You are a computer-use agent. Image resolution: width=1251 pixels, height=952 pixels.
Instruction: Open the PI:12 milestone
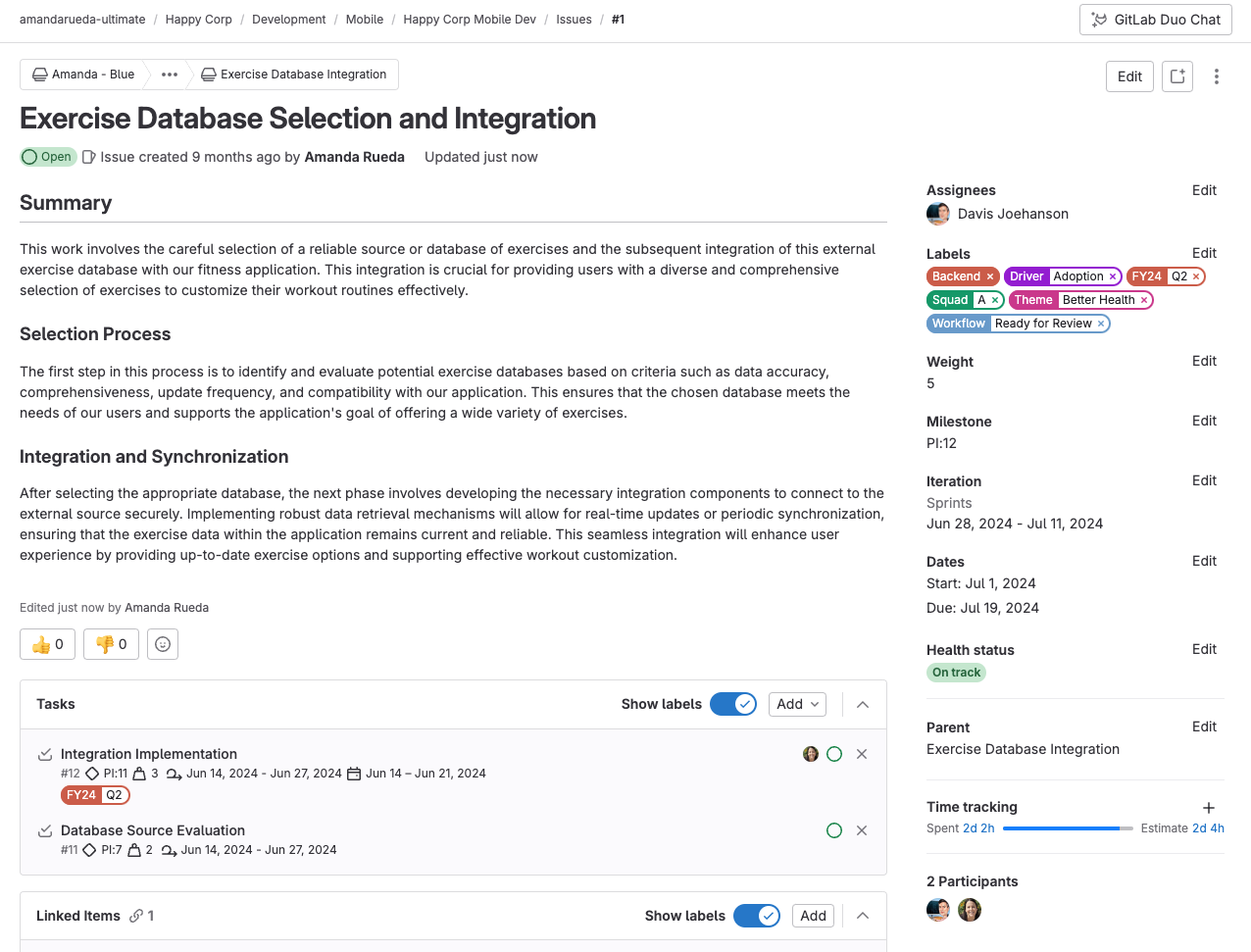(941, 443)
